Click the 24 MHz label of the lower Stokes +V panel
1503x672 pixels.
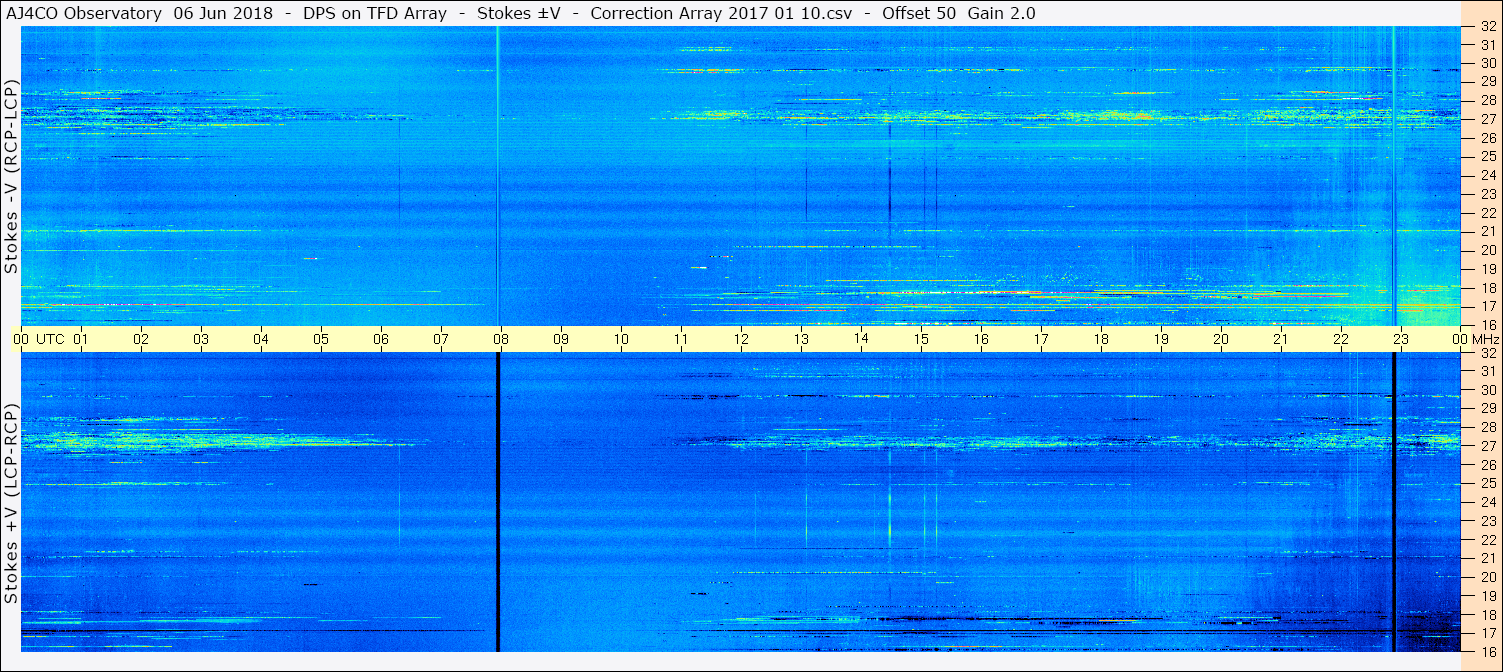coord(1487,502)
